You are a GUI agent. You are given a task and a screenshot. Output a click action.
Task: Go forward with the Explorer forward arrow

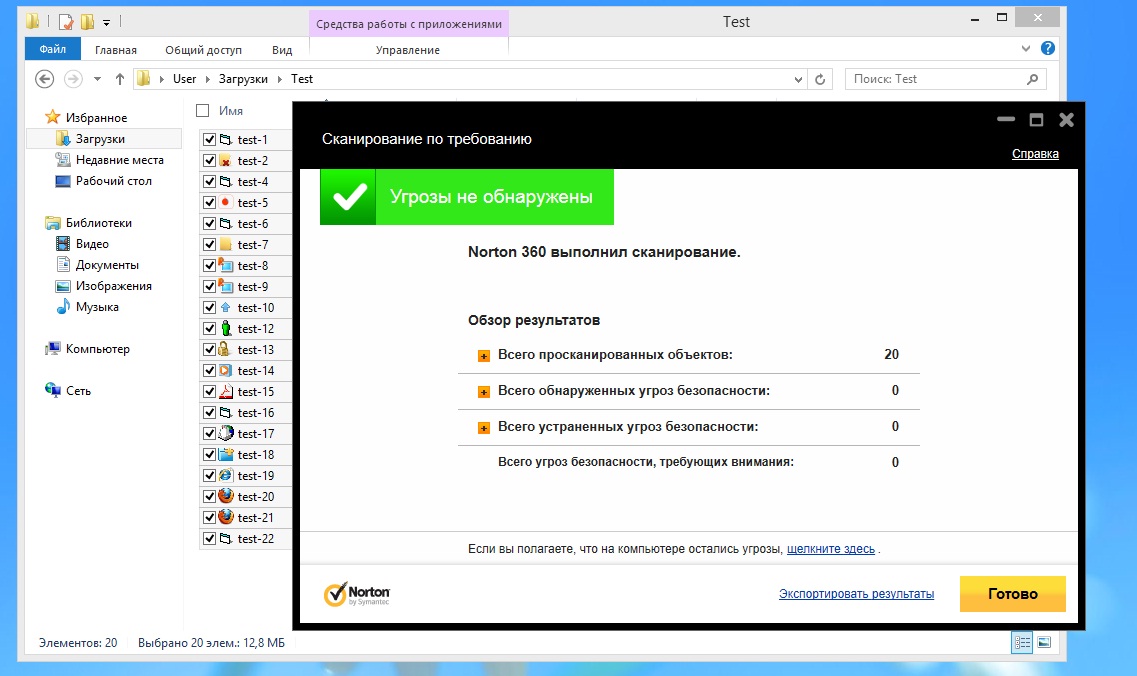[73, 79]
